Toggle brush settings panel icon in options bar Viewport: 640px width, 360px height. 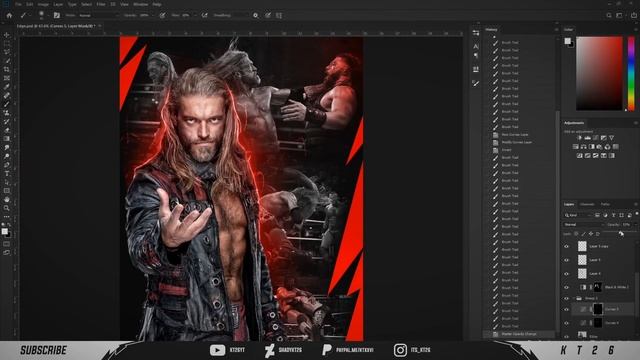click(x=57, y=16)
